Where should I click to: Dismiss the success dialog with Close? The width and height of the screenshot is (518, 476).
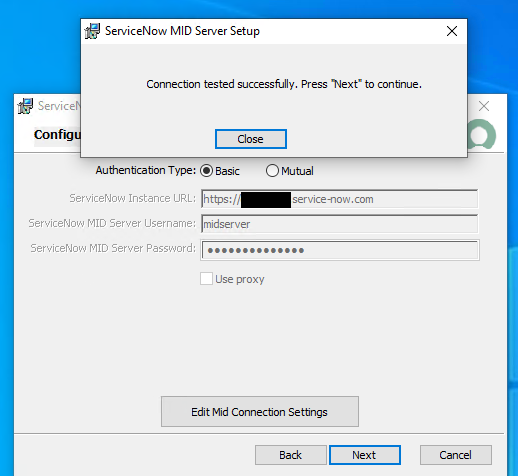(x=251, y=139)
